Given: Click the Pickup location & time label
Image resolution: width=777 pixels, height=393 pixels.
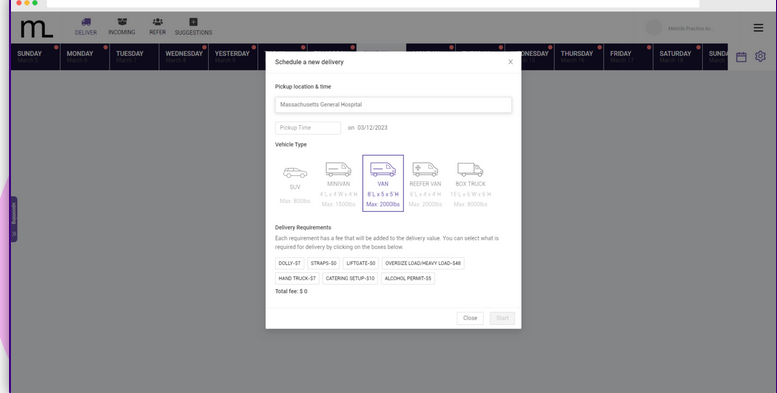Looking at the screenshot, I should [303, 87].
